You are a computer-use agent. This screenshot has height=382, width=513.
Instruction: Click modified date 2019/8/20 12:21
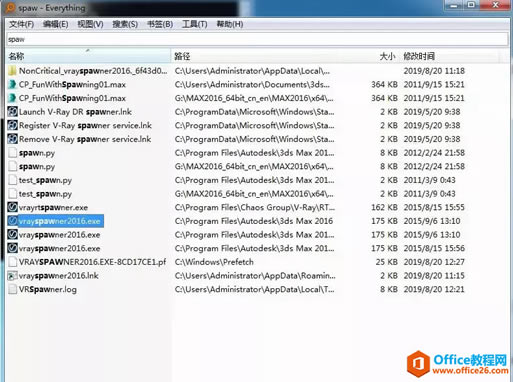[434, 289]
